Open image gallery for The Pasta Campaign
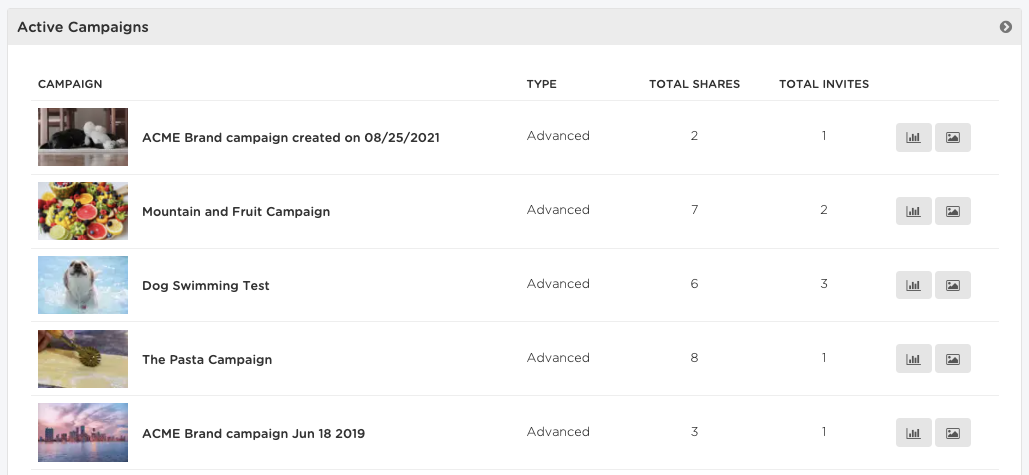The width and height of the screenshot is (1029, 475). coord(952,359)
